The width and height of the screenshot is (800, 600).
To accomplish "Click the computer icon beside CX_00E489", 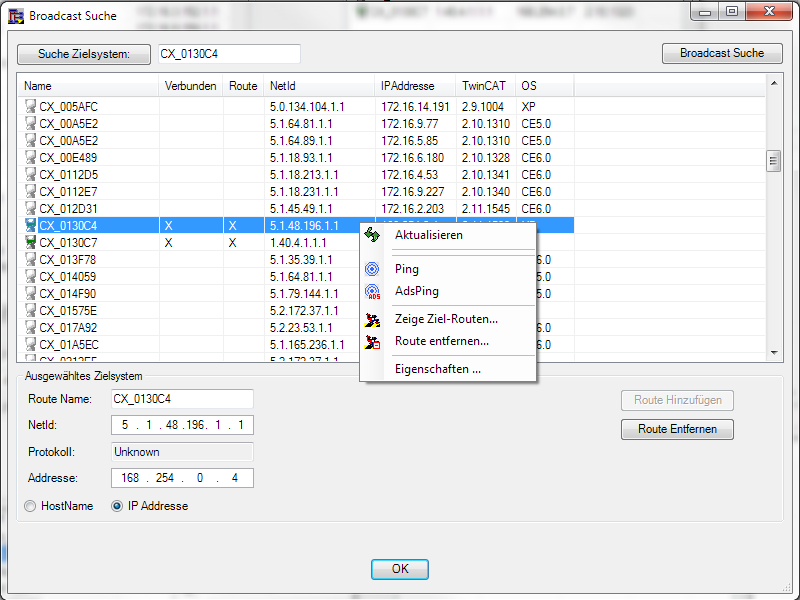I will 31,158.
